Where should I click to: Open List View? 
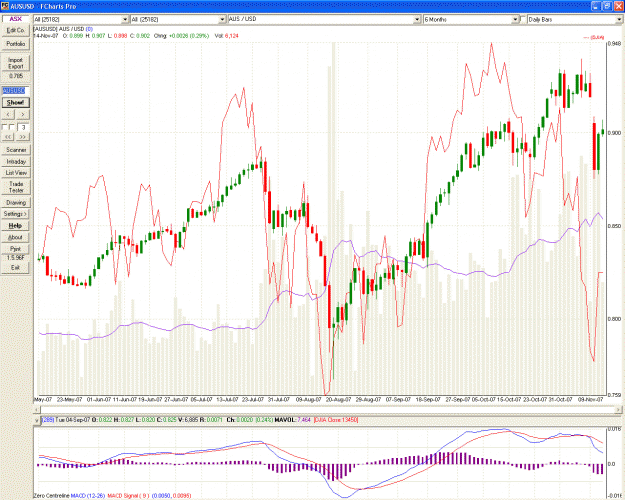(16, 173)
